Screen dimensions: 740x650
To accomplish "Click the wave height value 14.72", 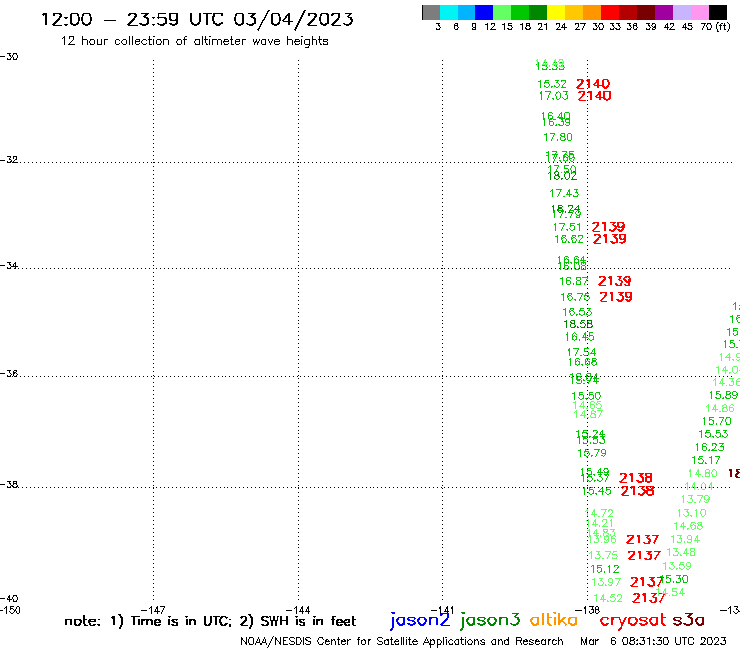I will tap(599, 513).
